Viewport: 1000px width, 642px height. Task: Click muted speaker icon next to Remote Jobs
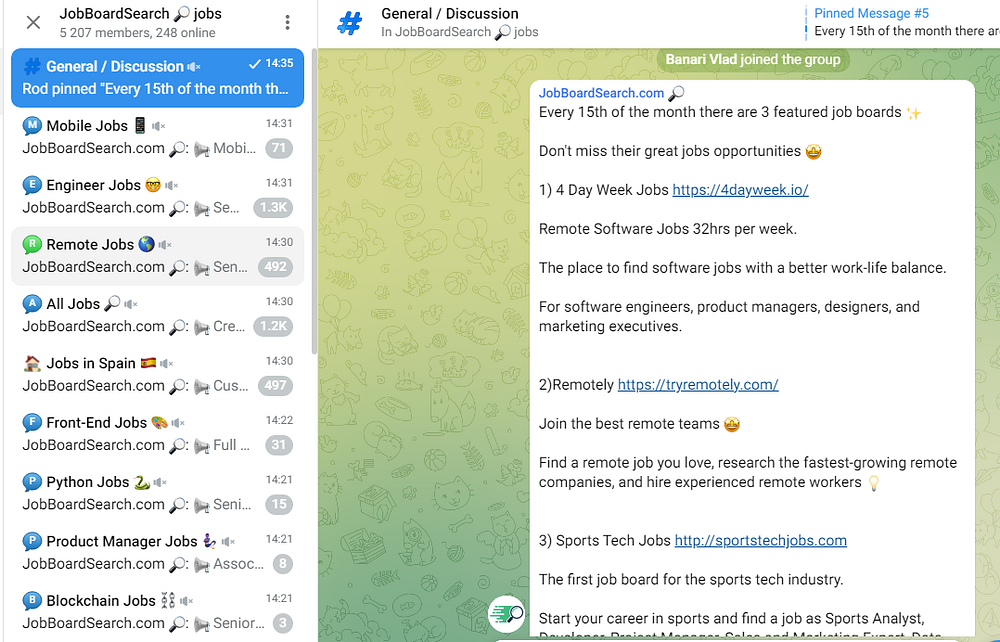tap(165, 245)
